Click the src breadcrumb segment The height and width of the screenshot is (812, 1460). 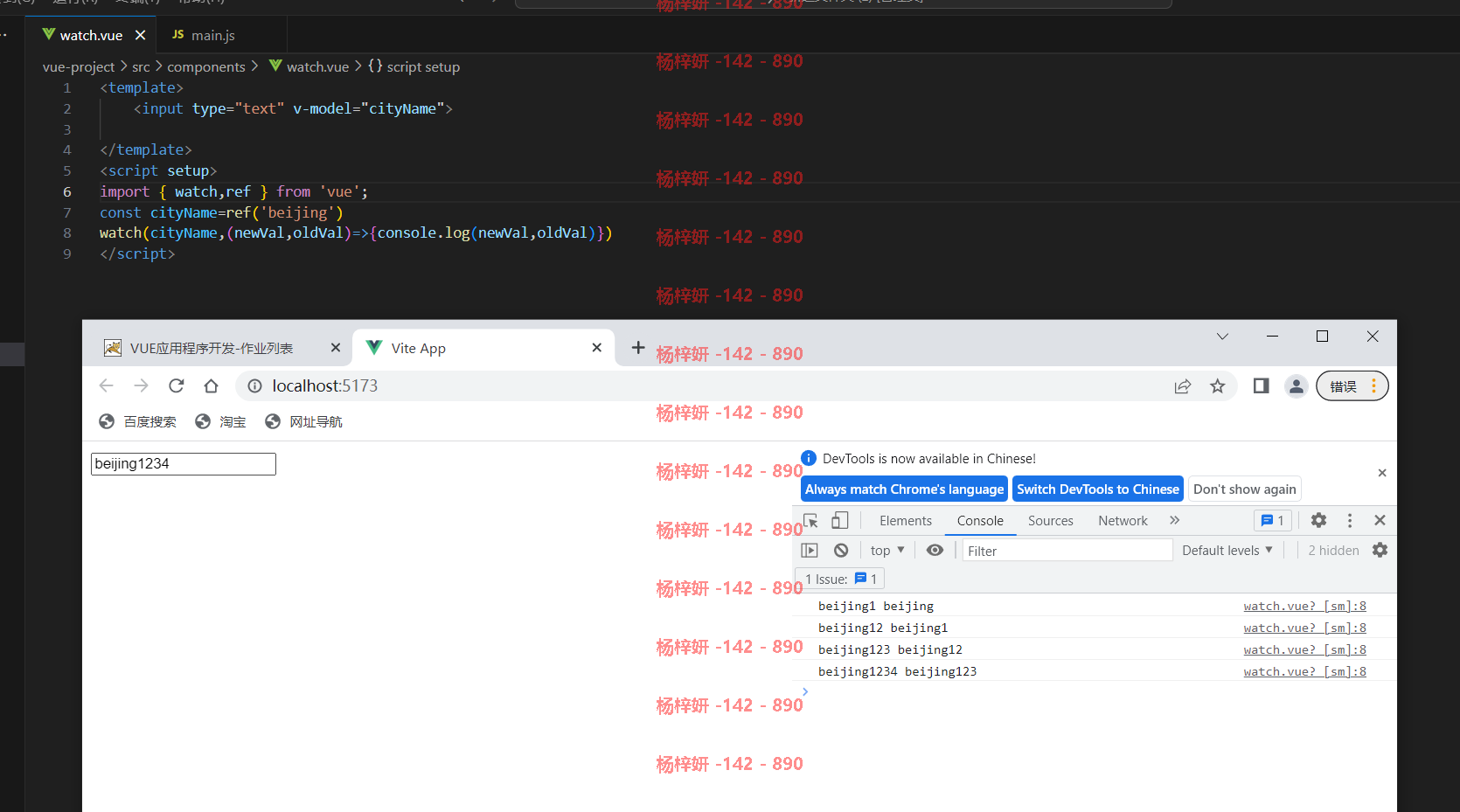click(x=141, y=66)
